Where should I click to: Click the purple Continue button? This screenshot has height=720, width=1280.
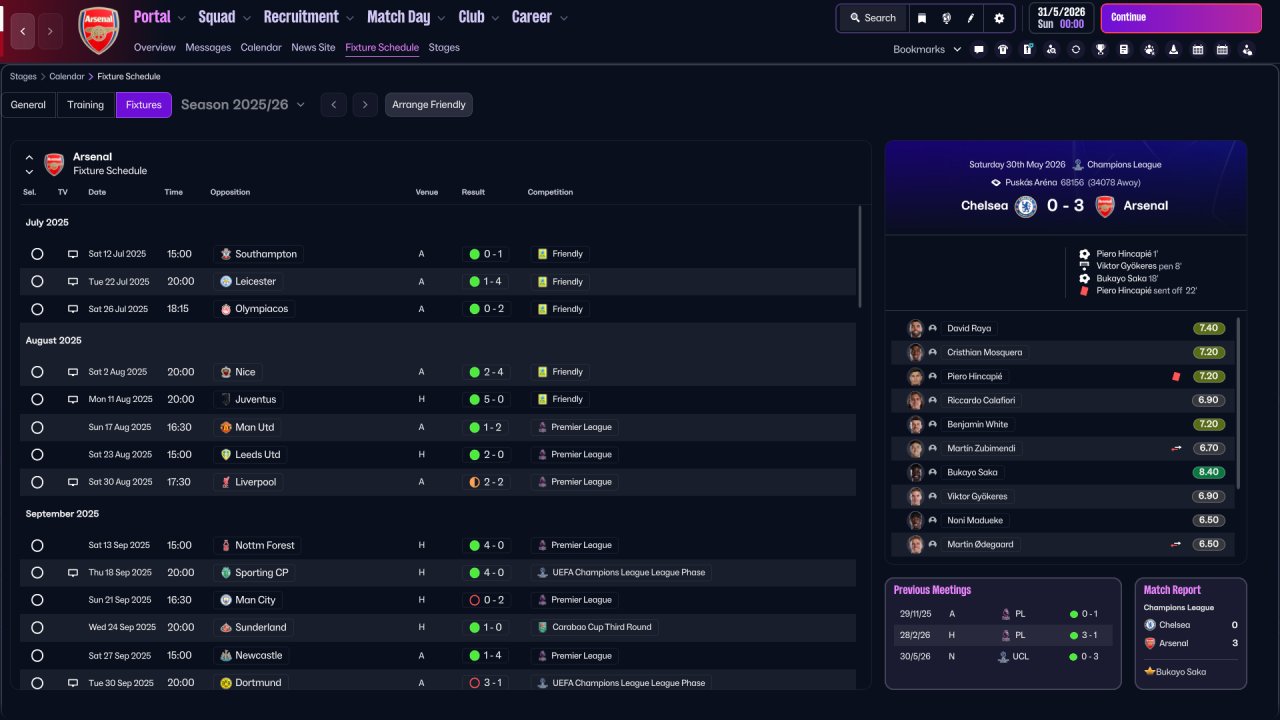tap(1181, 18)
